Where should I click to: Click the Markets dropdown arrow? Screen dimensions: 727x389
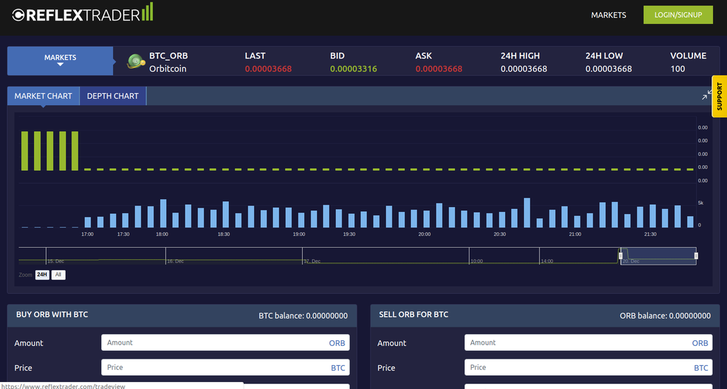click(60, 65)
